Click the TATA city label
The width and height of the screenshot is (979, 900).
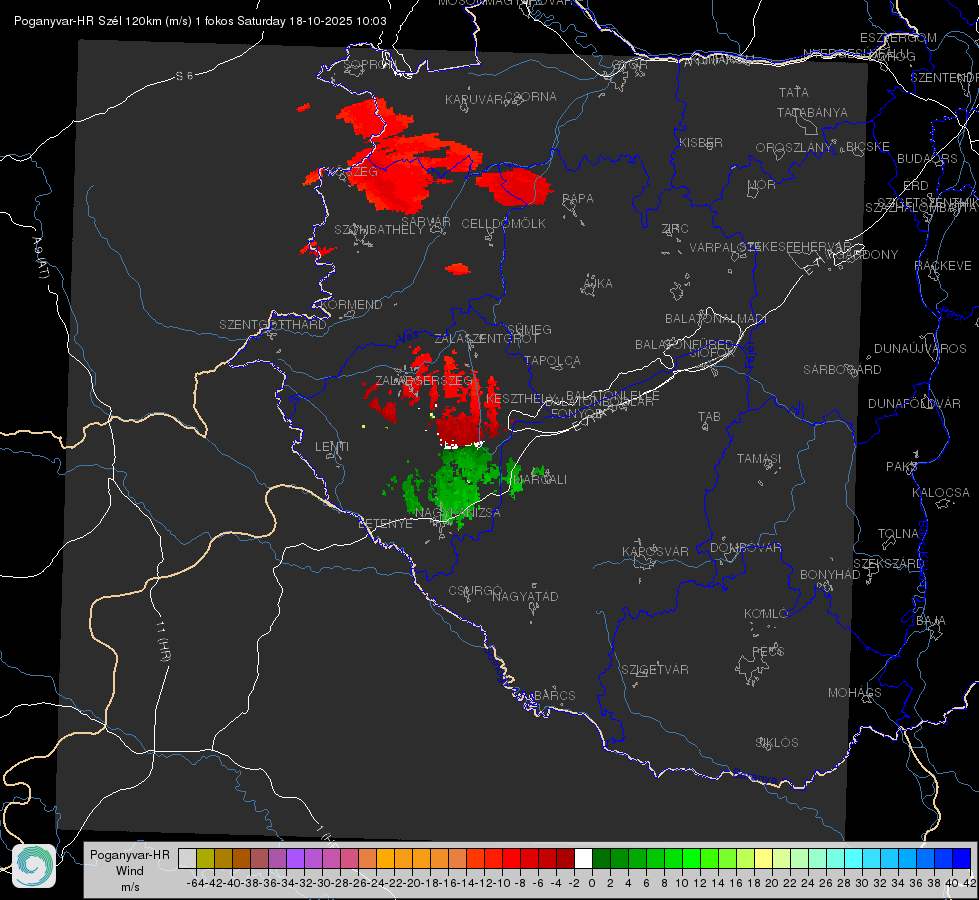794,92
